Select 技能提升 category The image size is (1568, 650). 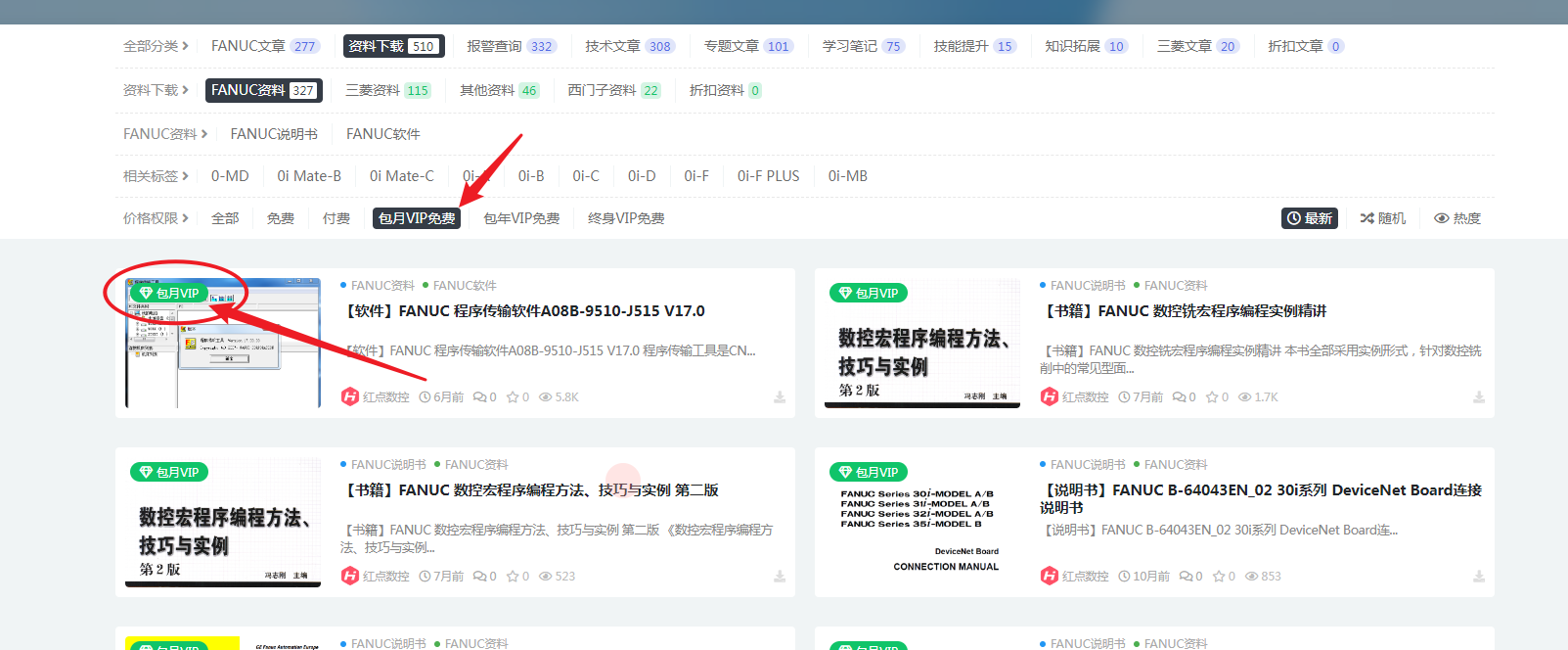coord(975,46)
